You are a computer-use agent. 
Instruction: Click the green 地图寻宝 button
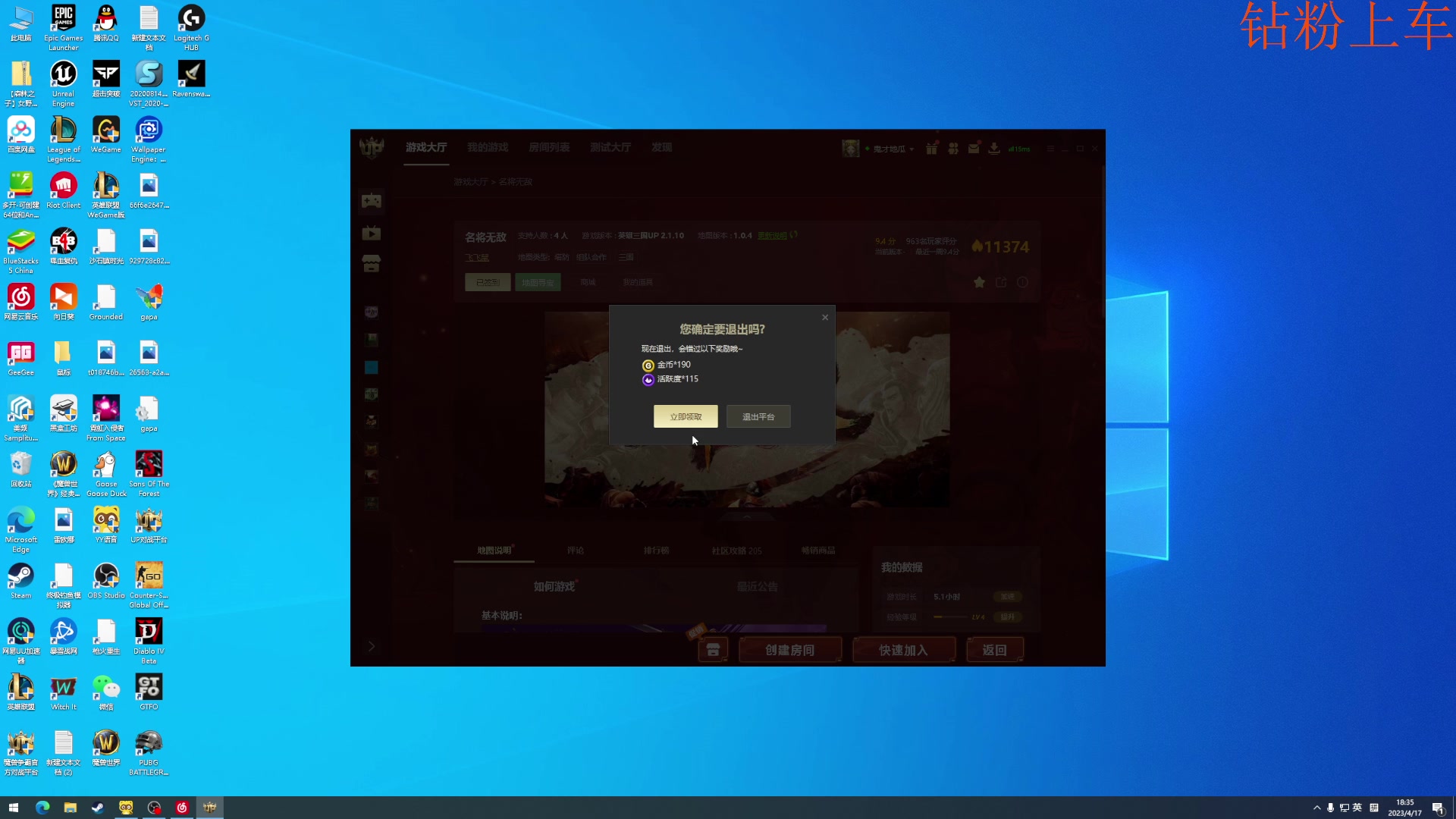coord(538,282)
